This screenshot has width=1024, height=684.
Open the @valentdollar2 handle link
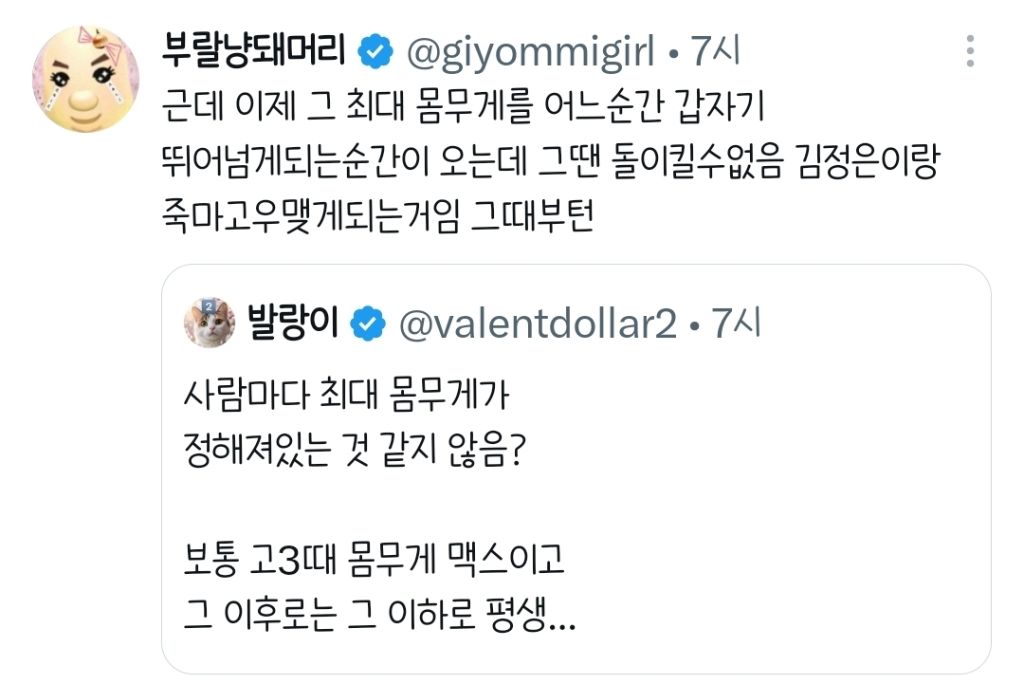tap(537, 324)
